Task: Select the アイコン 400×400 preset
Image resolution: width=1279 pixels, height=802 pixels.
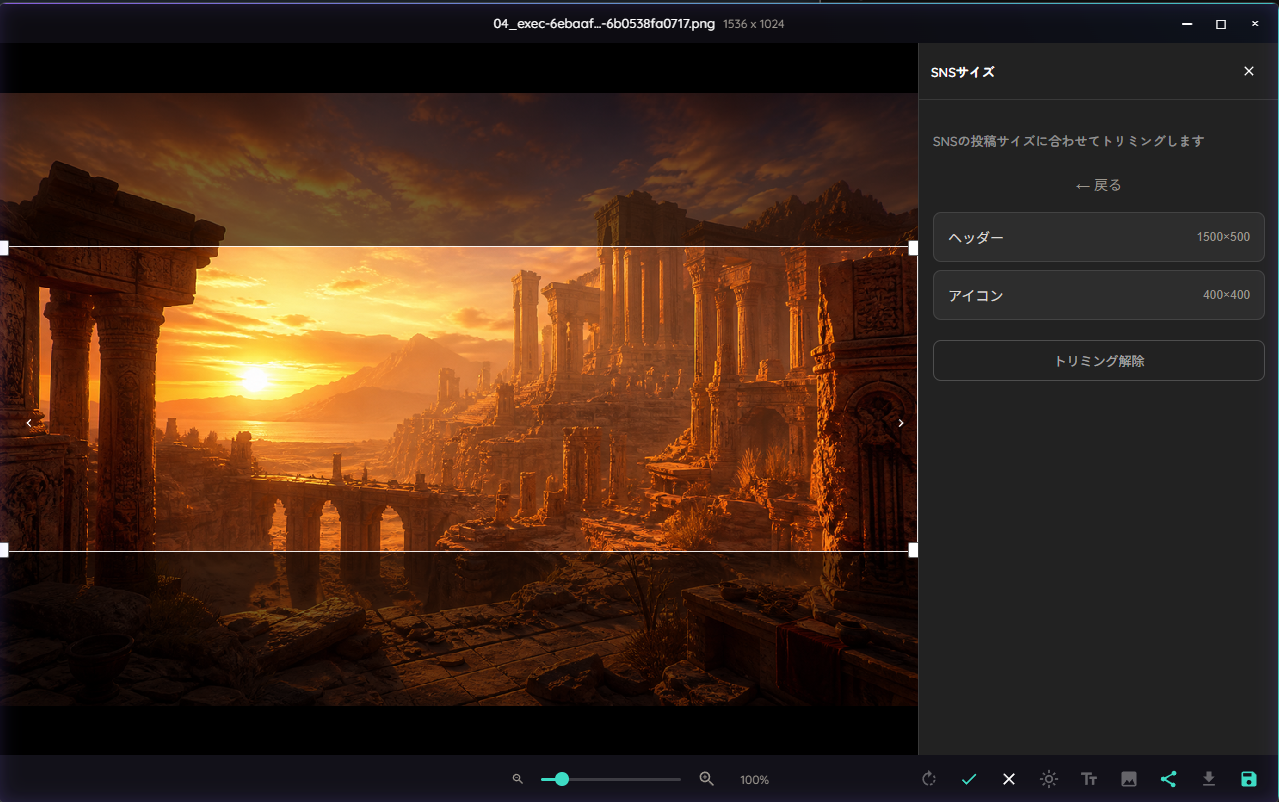Action: click(1099, 295)
